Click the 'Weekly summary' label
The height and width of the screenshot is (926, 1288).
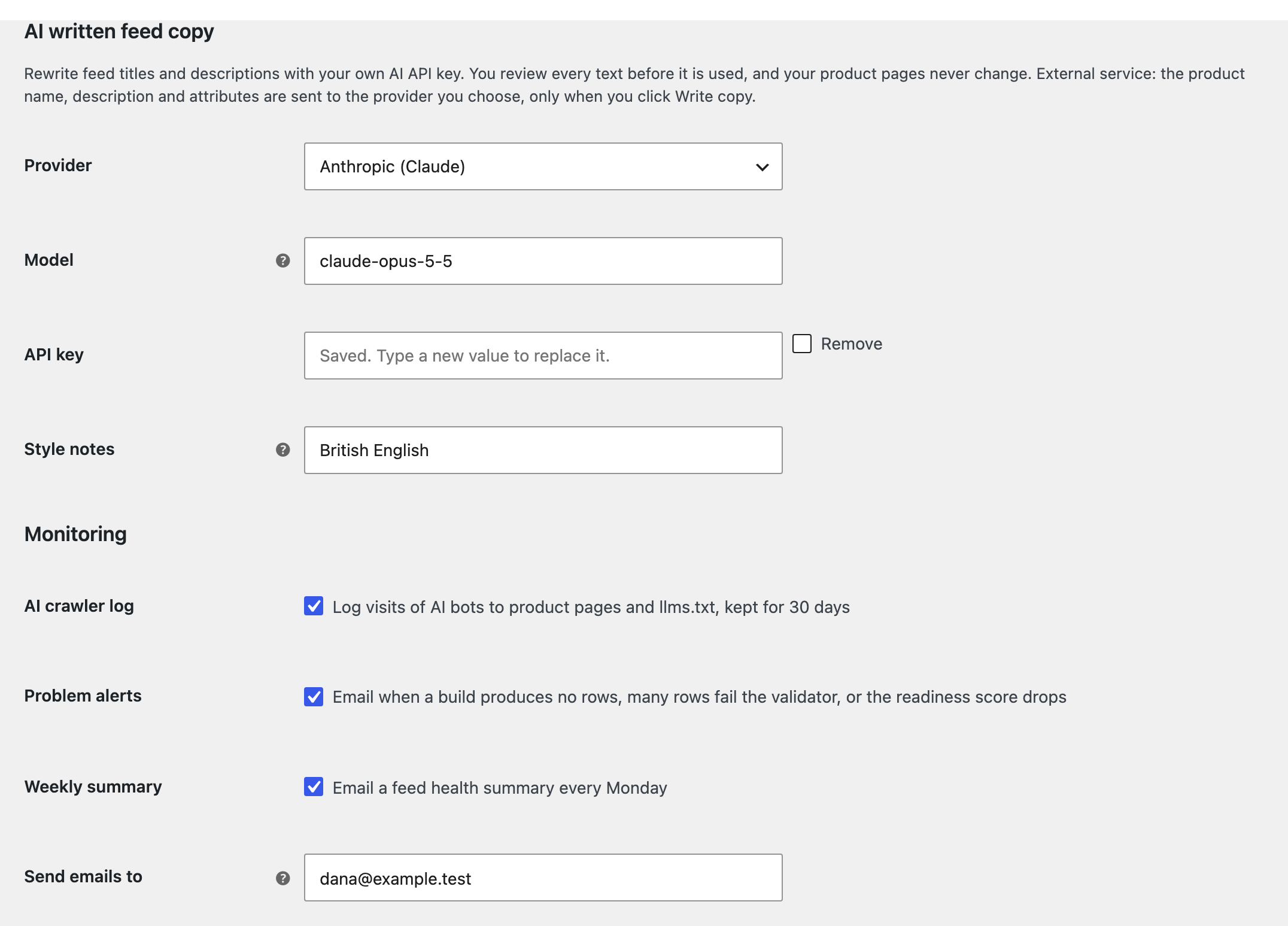coord(93,787)
